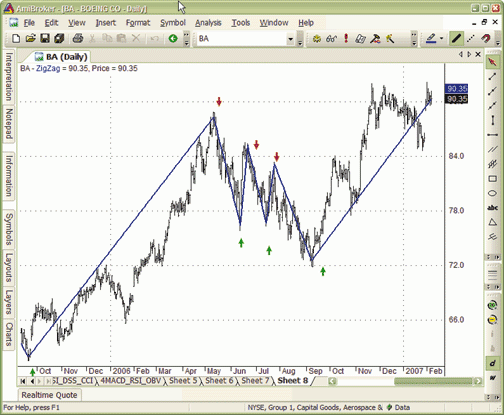Click the New document icon
This screenshot has width=504, height=415.
16,39
